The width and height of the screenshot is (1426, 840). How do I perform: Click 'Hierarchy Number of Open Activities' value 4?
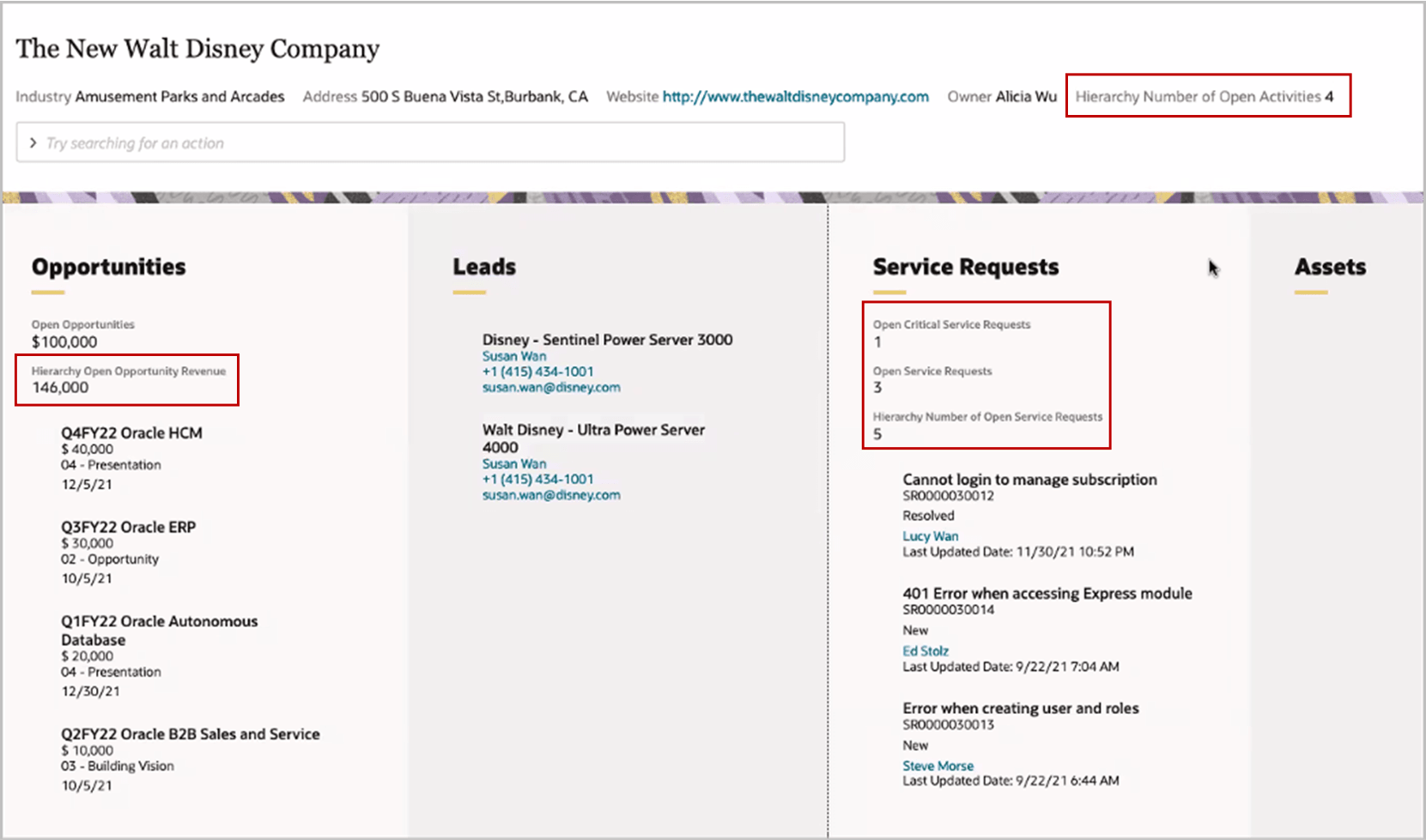pos(1329,97)
